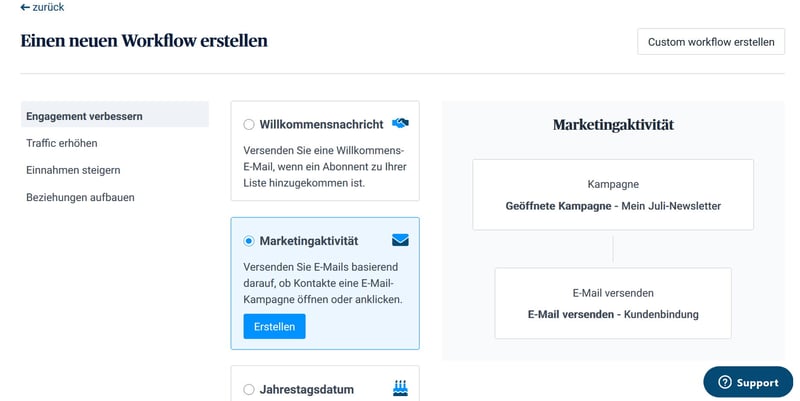Click the Kampagne step box in preview
This screenshot has height=401, width=800.
coord(613,194)
